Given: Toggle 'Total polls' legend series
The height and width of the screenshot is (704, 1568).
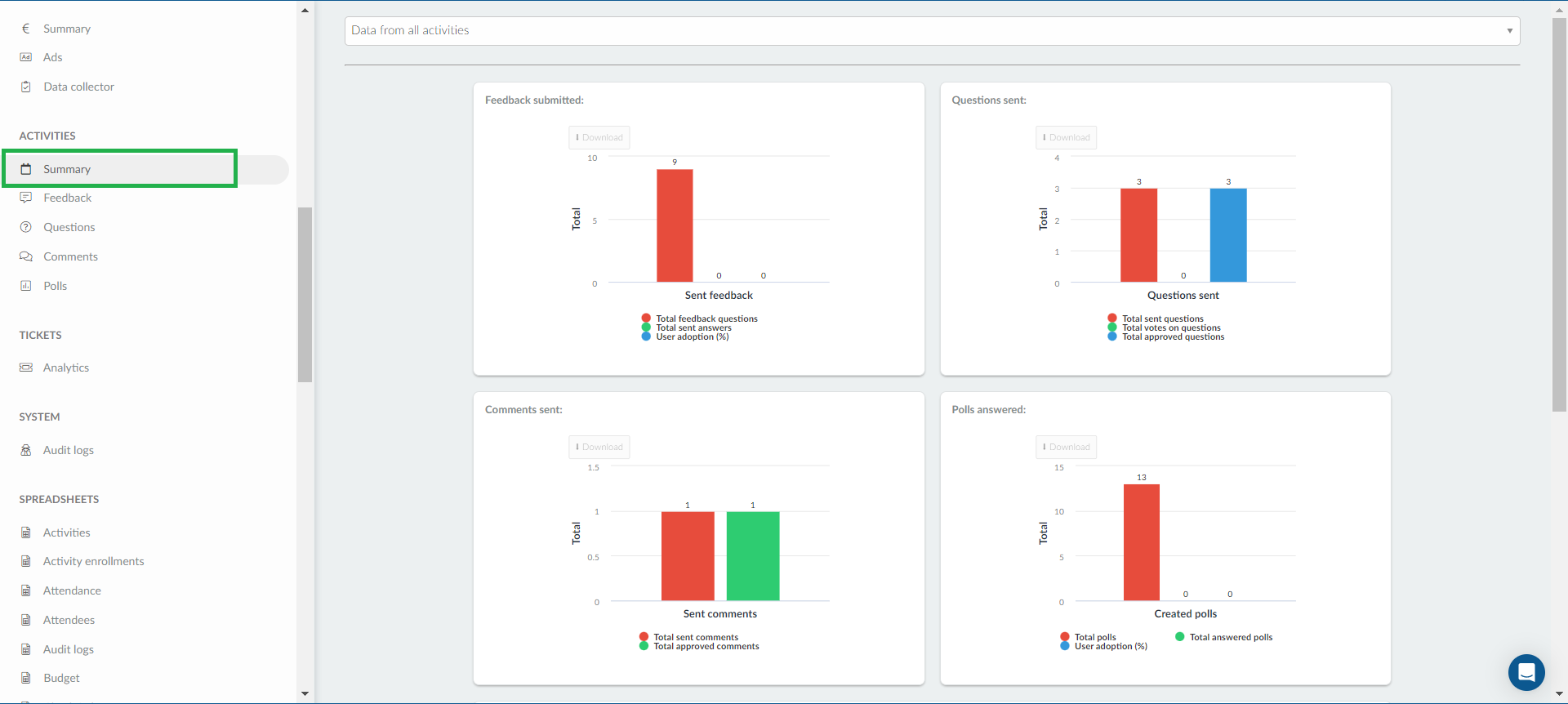Looking at the screenshot, I should coord(1089,637).
